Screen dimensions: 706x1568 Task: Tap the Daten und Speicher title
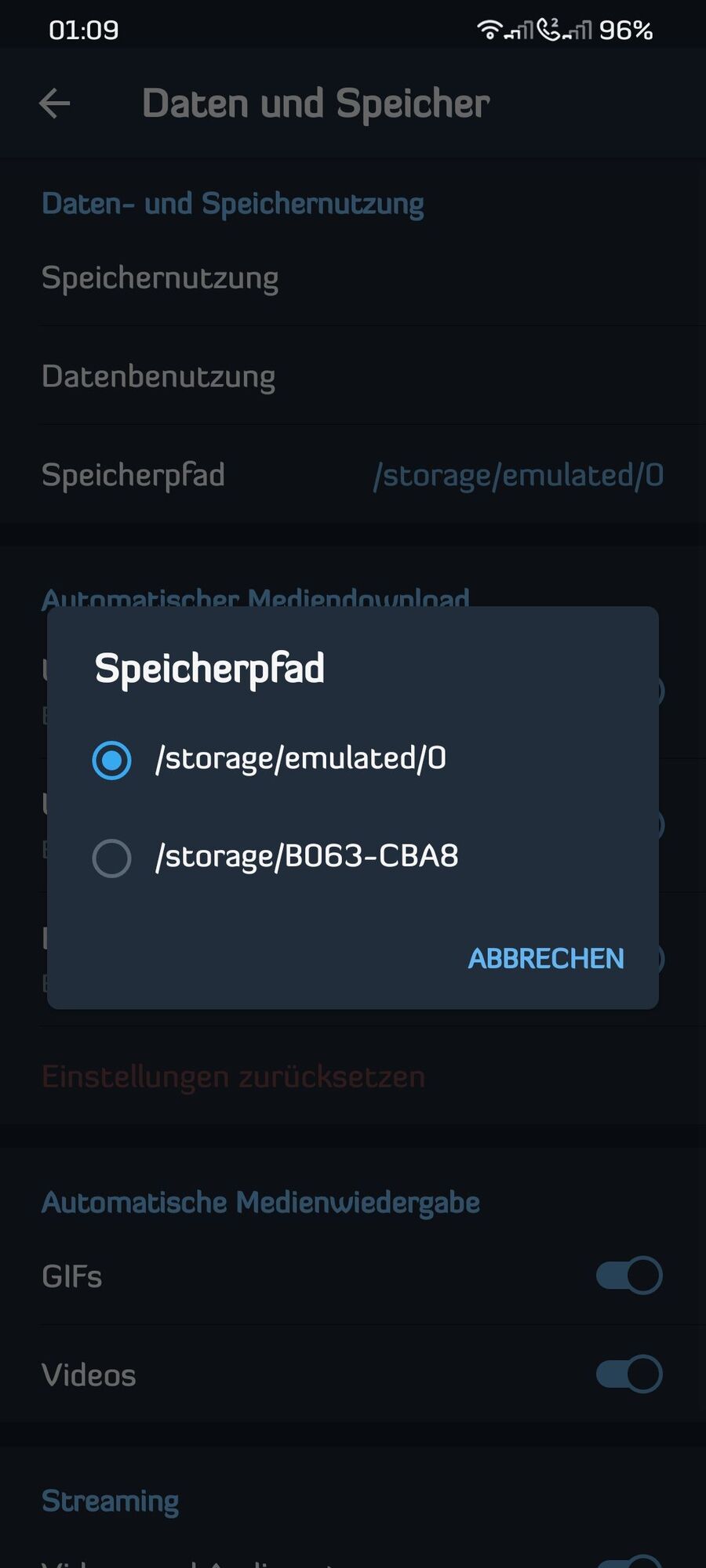316,103
